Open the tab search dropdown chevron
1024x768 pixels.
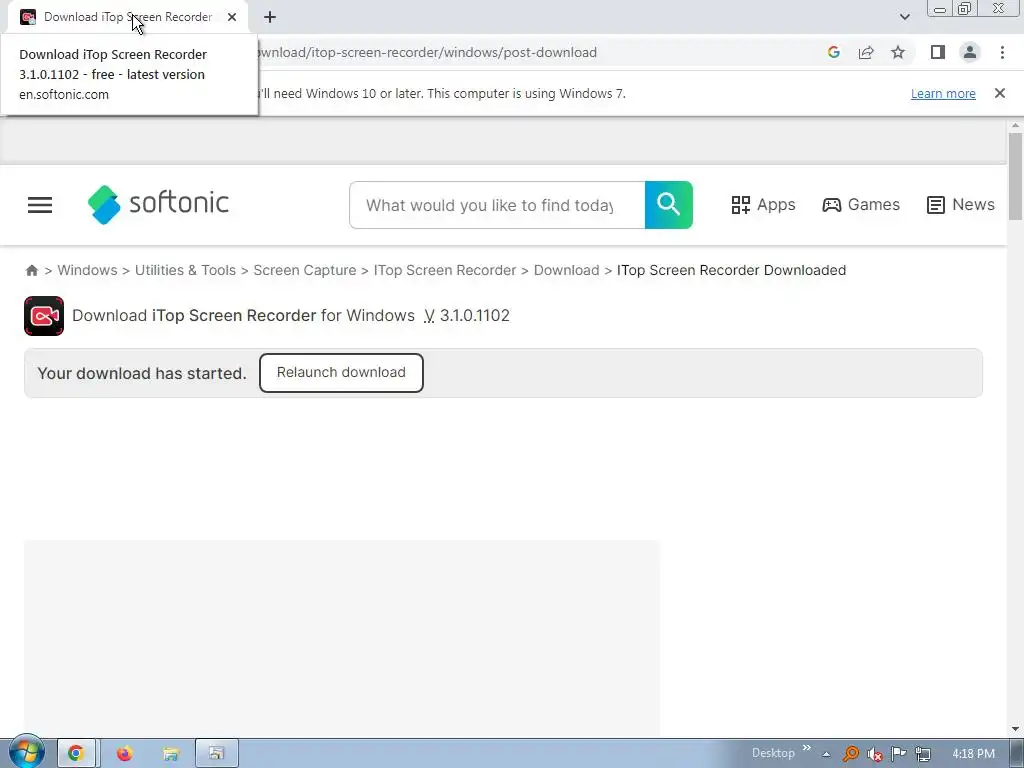[904, 17]
